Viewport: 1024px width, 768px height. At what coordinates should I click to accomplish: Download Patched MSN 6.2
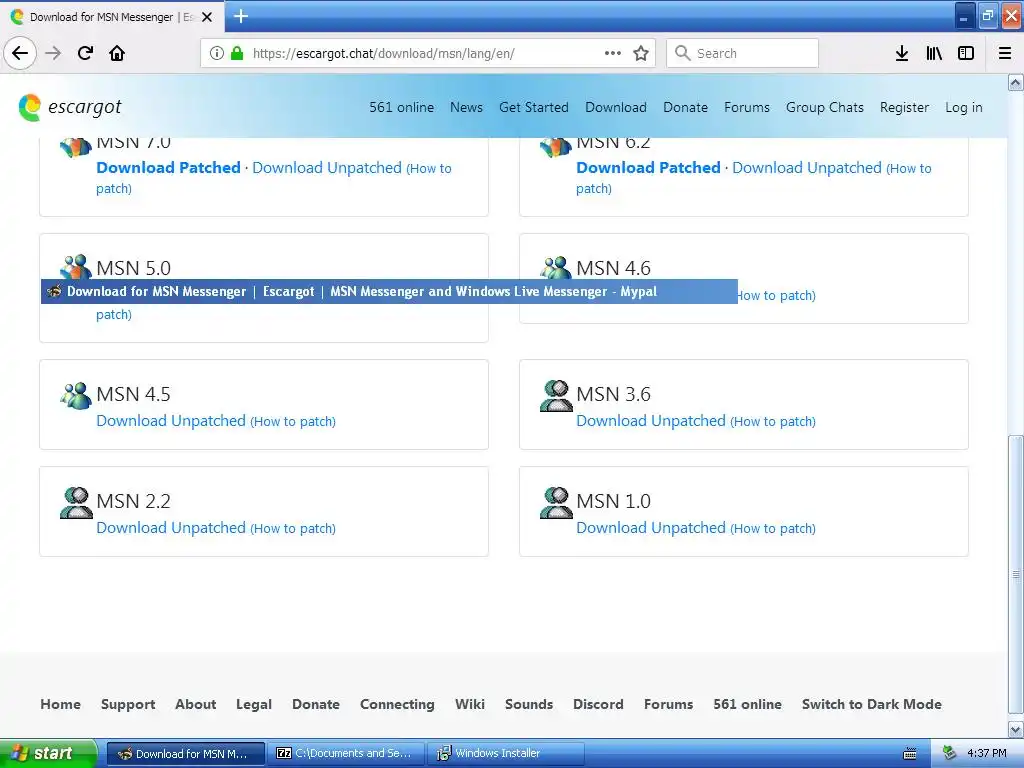coord(648,168)
